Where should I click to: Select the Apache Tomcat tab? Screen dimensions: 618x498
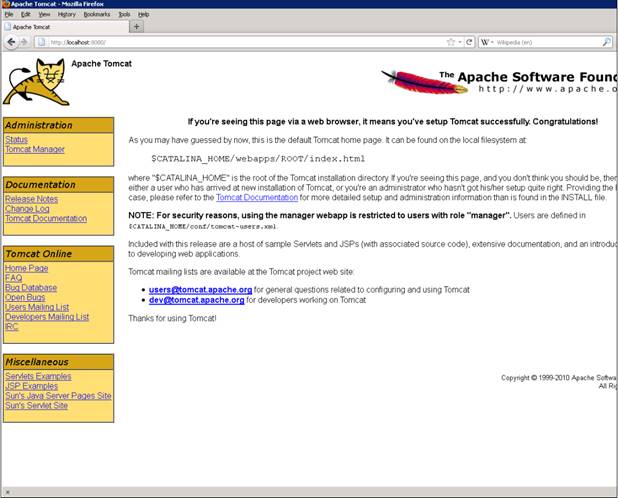[60, 27]
